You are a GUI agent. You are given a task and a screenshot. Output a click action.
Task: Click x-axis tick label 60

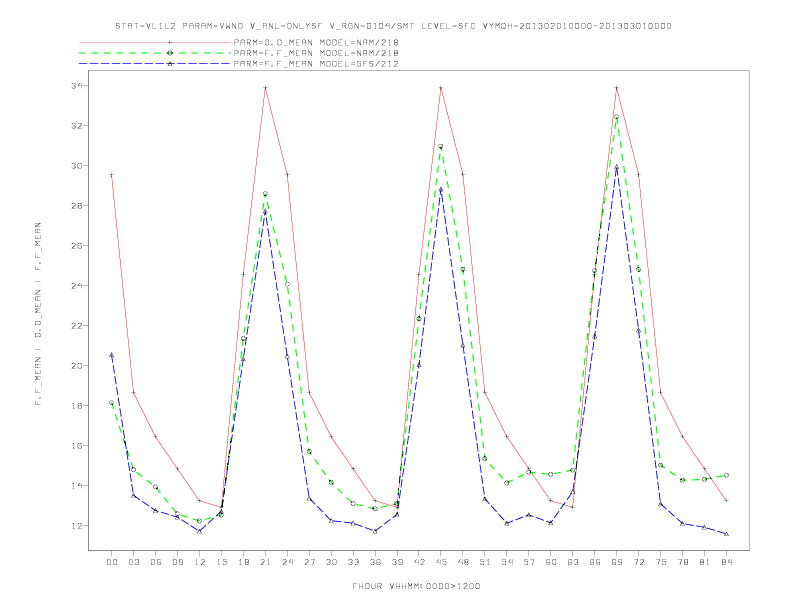(x=551, y=562)
